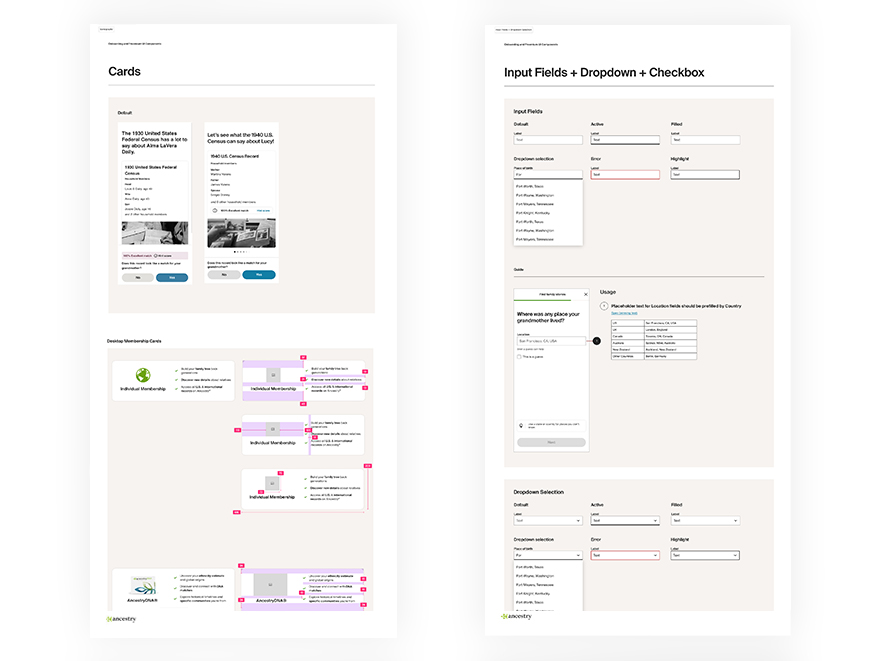880x661 pixels.
Task: Click the Error state input field in Input Fields
Action: (625, 174)
